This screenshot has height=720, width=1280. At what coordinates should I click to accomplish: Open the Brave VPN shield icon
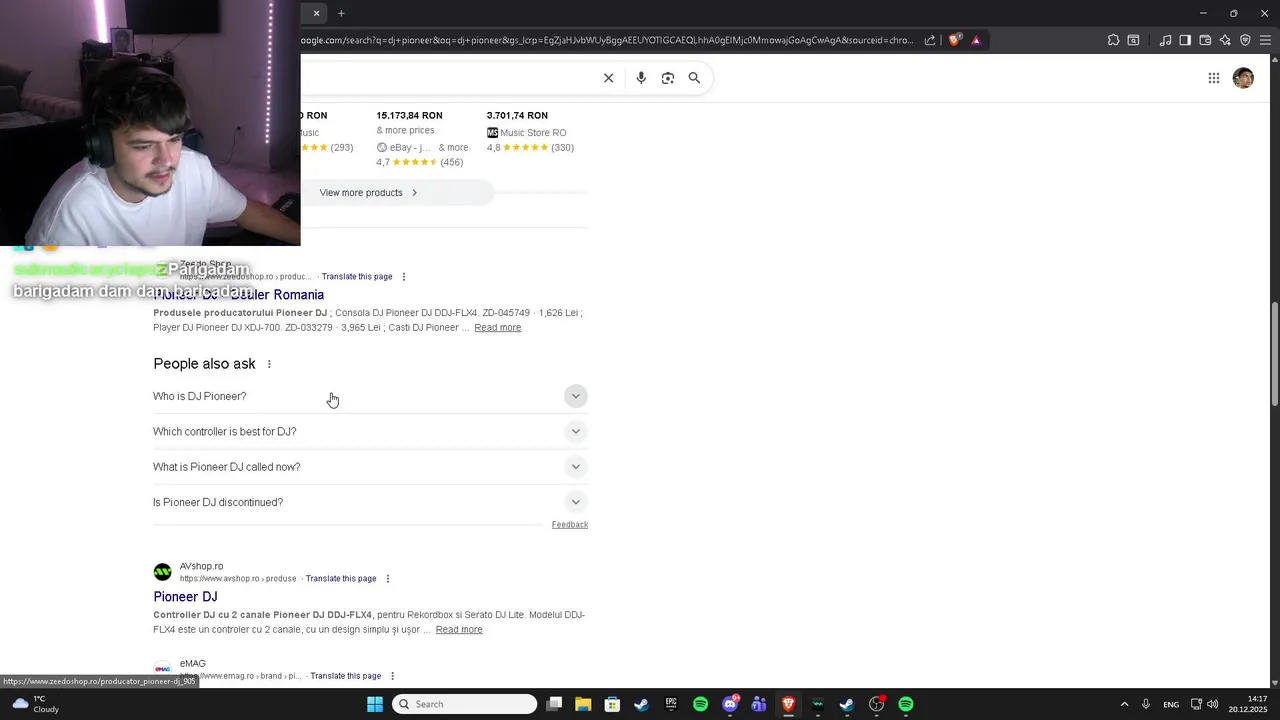[x=1245, y=40]
